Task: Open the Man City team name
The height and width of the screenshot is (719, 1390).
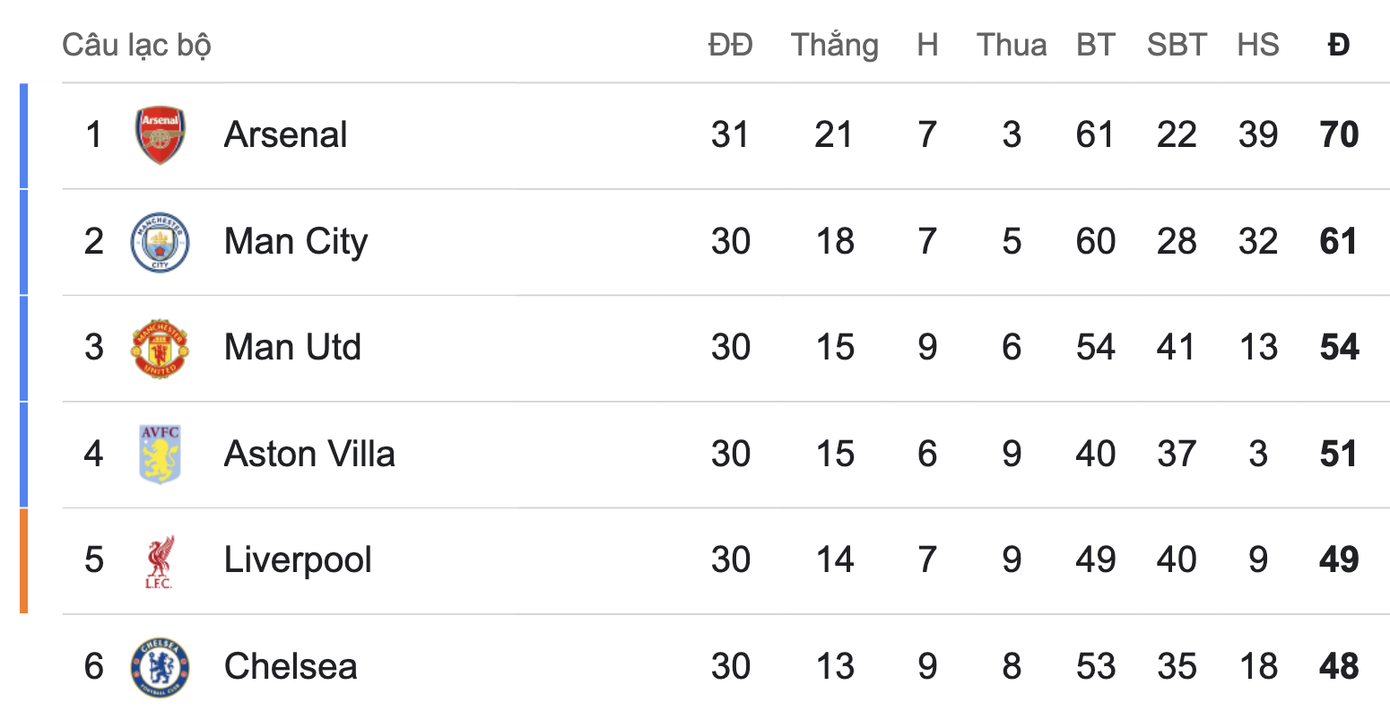Action: [295, 242]
